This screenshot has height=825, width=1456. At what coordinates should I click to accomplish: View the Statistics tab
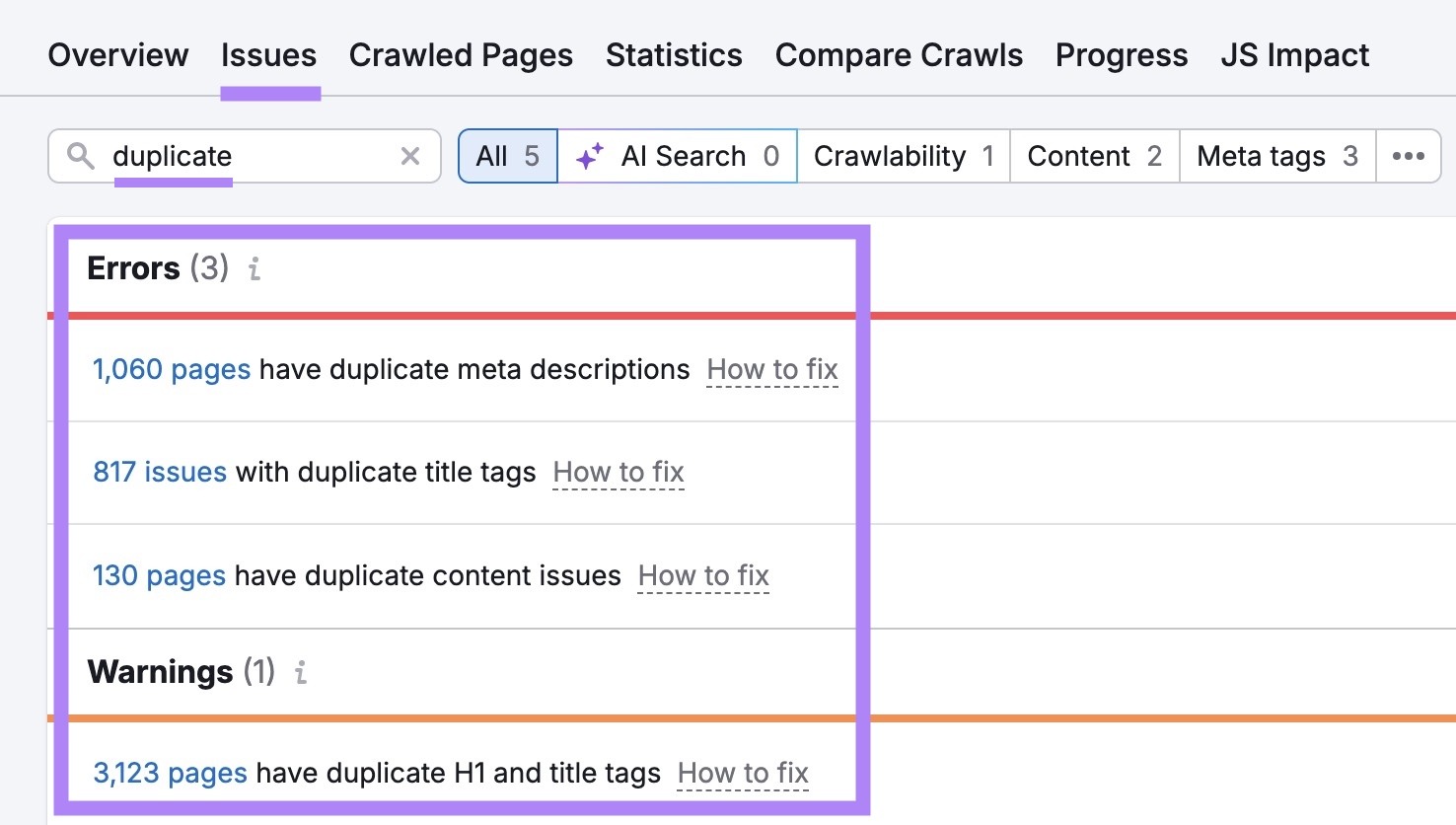[674, 55]
